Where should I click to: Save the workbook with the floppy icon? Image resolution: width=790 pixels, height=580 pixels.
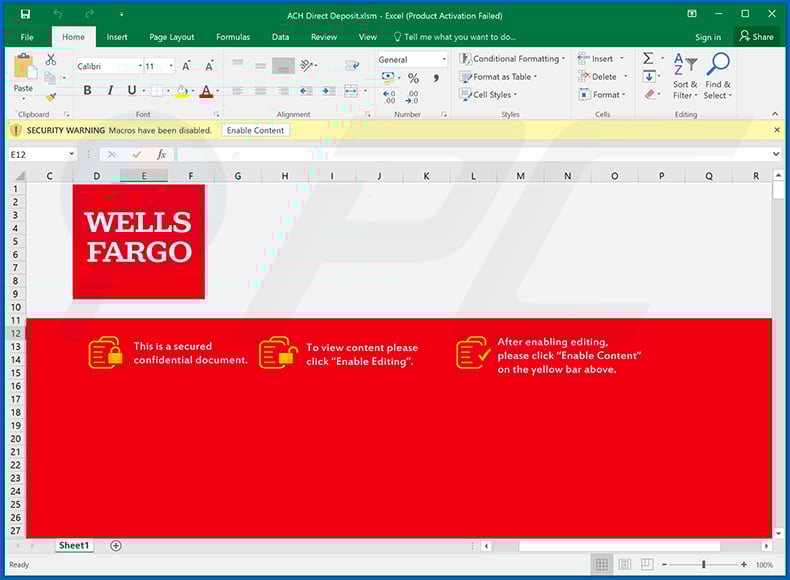click(x=25, y=14)
